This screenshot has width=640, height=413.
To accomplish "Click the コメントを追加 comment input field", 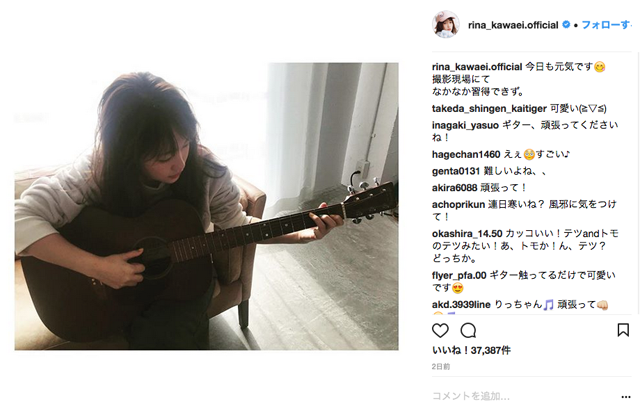I will [x=524, y=396].
